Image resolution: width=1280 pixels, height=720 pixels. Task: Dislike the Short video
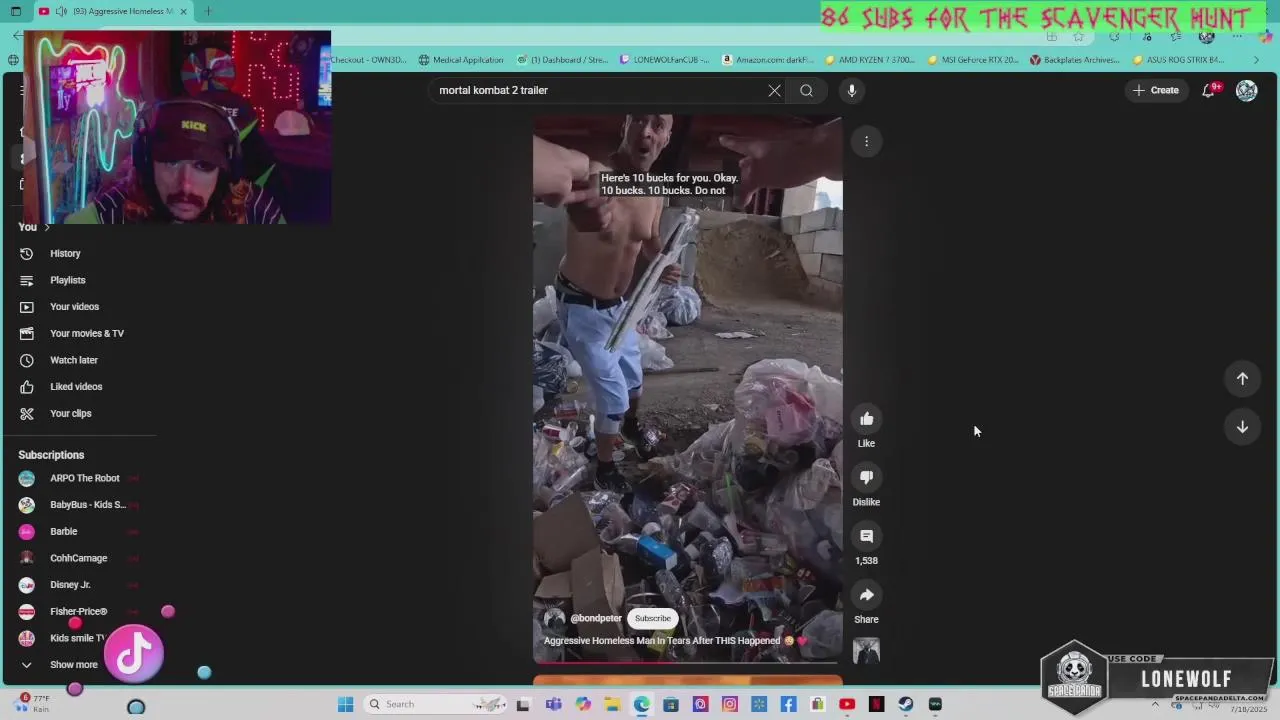[866, 477]
